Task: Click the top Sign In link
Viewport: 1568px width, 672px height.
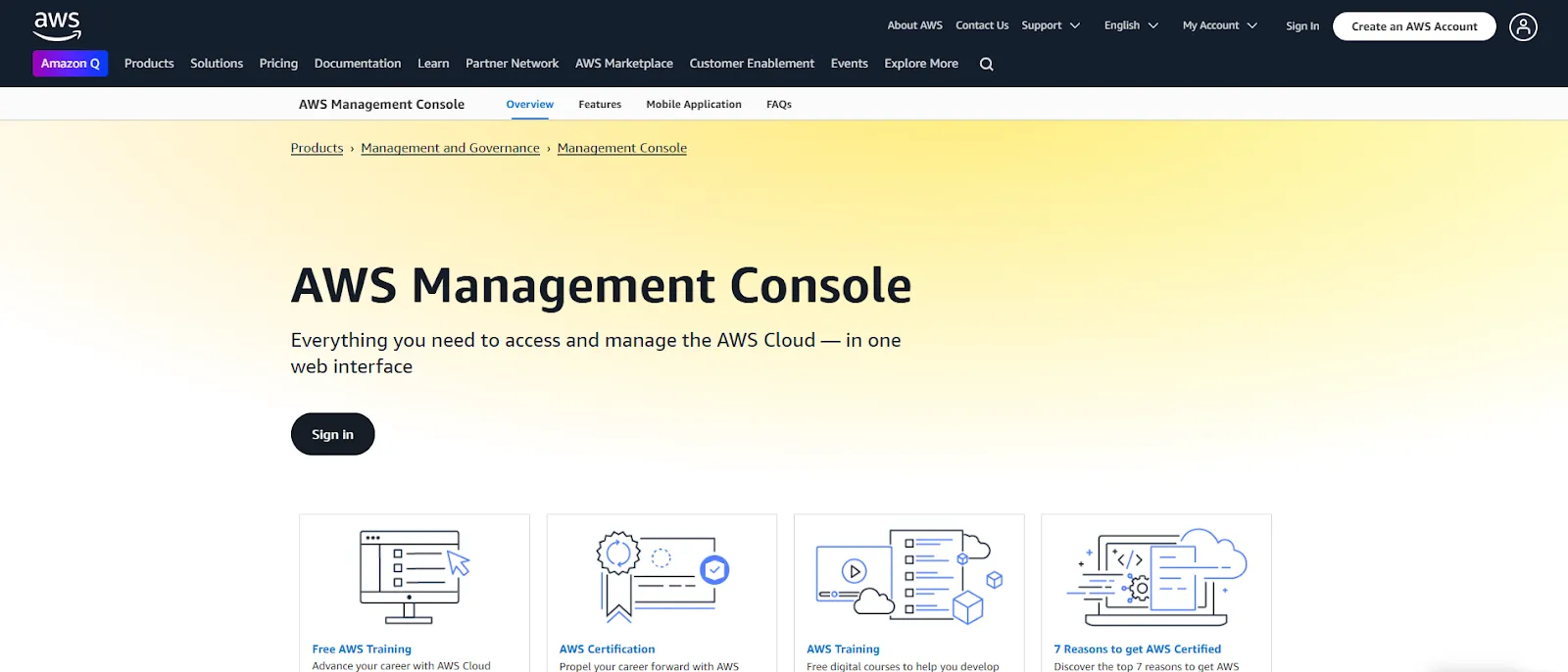Action: [x=1302, y=26]
